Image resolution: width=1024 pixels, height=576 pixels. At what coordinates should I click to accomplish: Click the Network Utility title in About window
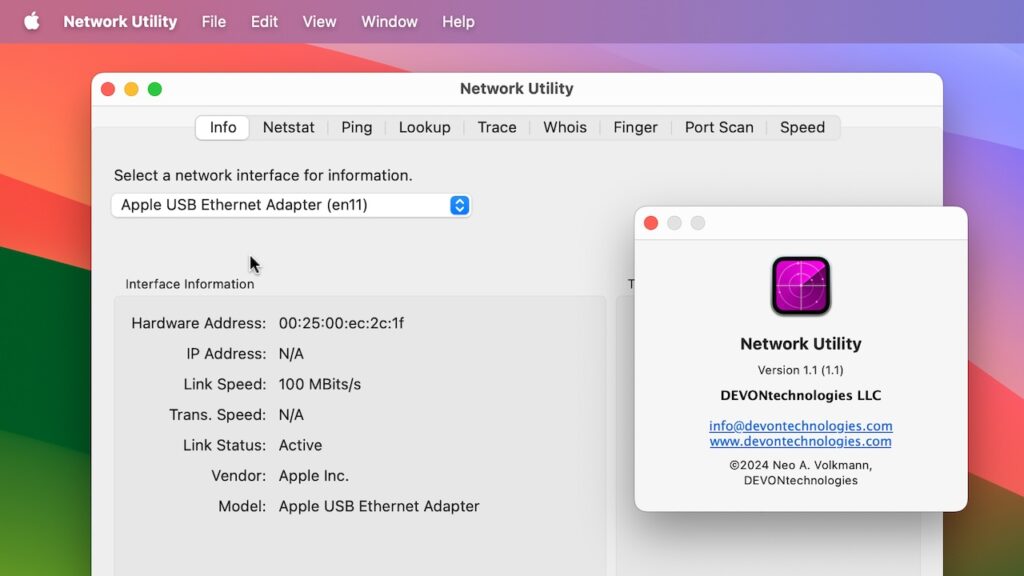[x=801, y=344]
